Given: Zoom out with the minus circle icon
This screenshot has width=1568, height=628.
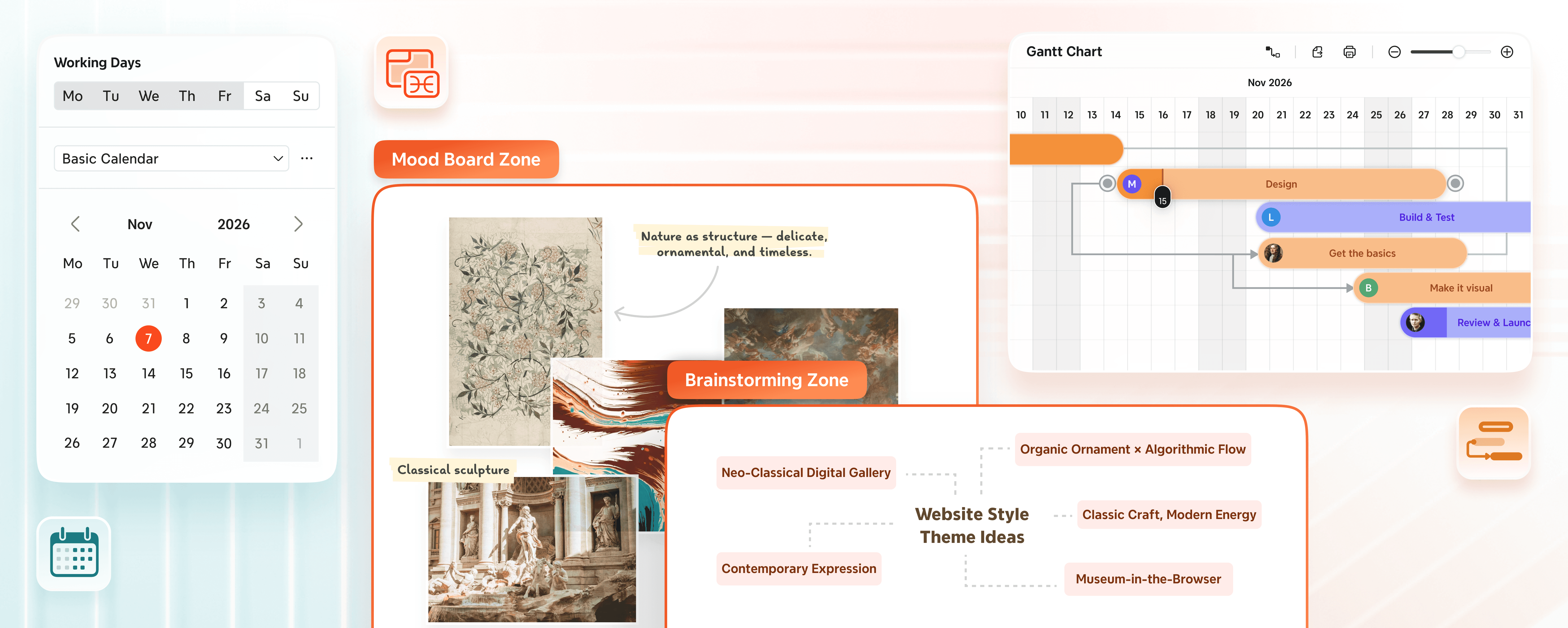Looking at the screenshot, I should (x=1395, y=52).
